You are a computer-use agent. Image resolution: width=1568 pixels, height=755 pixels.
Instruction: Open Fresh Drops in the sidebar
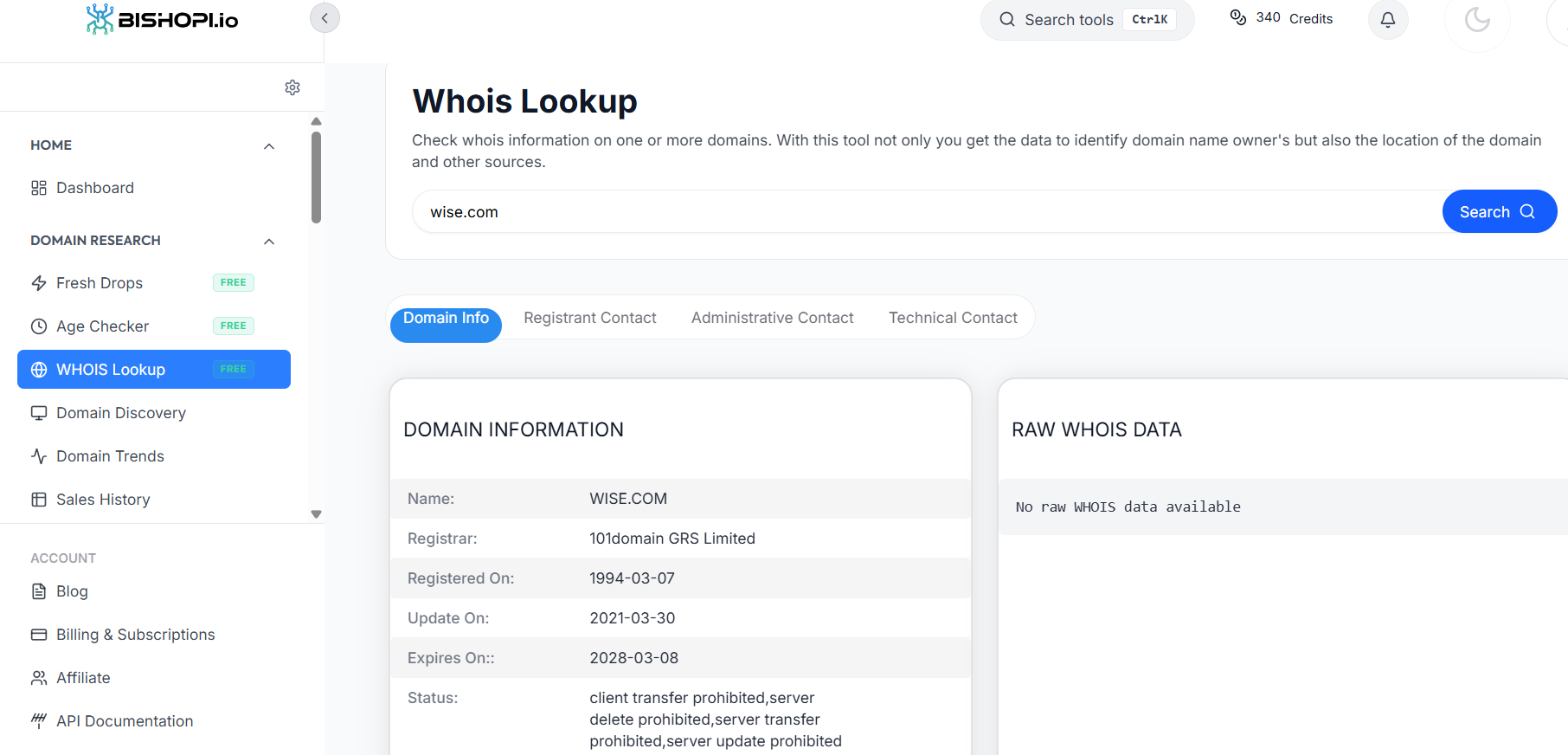tap(154, 283)
